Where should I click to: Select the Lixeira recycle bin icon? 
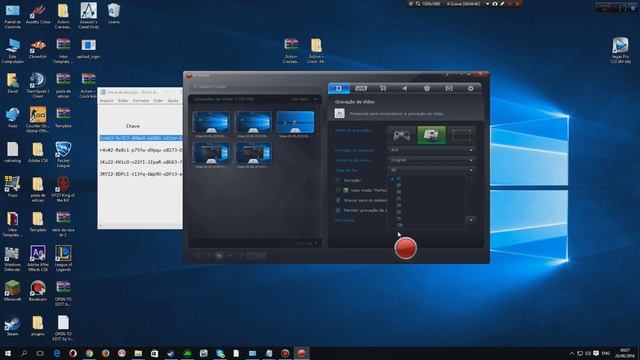[114, 13]
